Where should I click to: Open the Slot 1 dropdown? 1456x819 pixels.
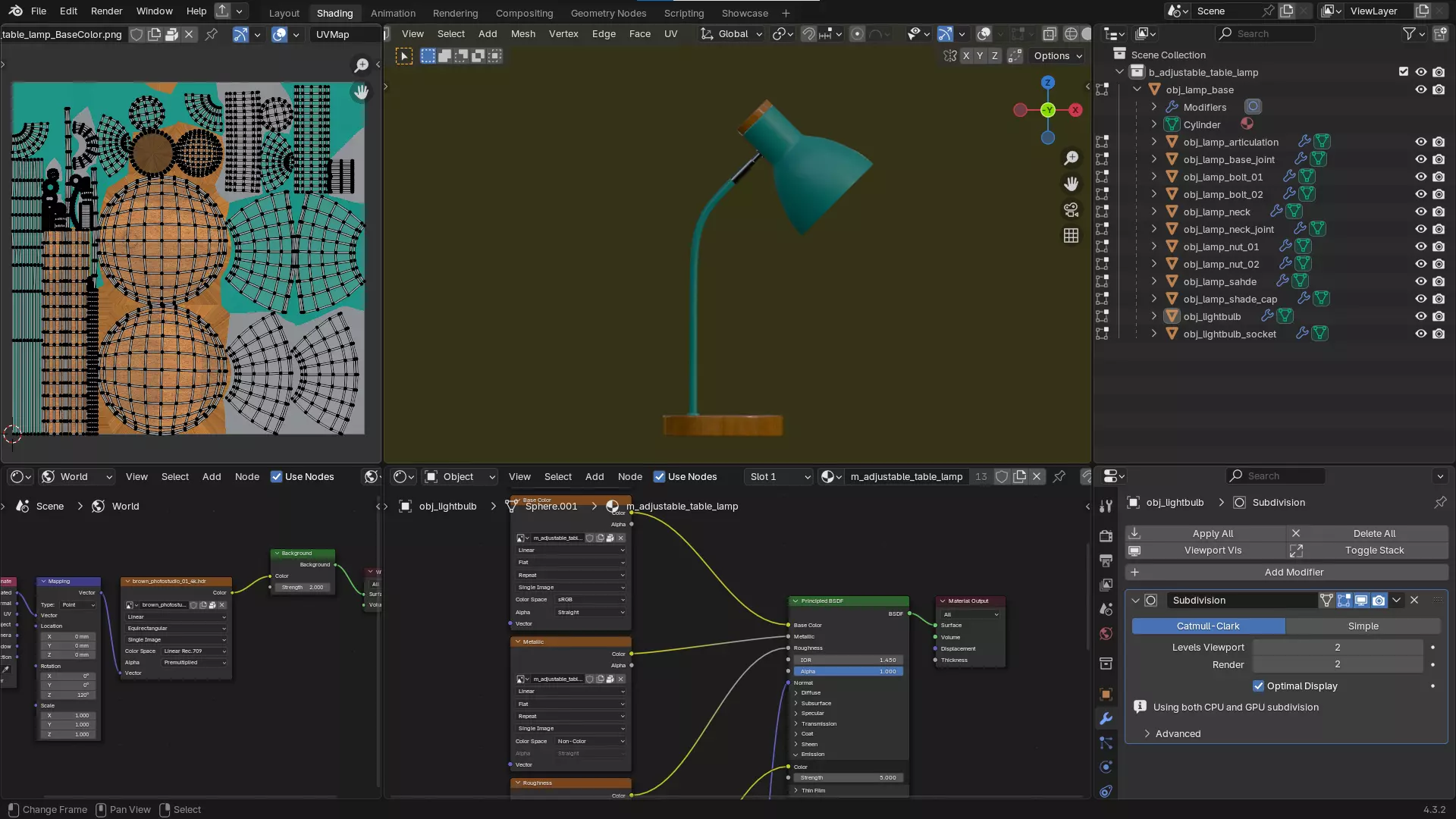point(780,477)
